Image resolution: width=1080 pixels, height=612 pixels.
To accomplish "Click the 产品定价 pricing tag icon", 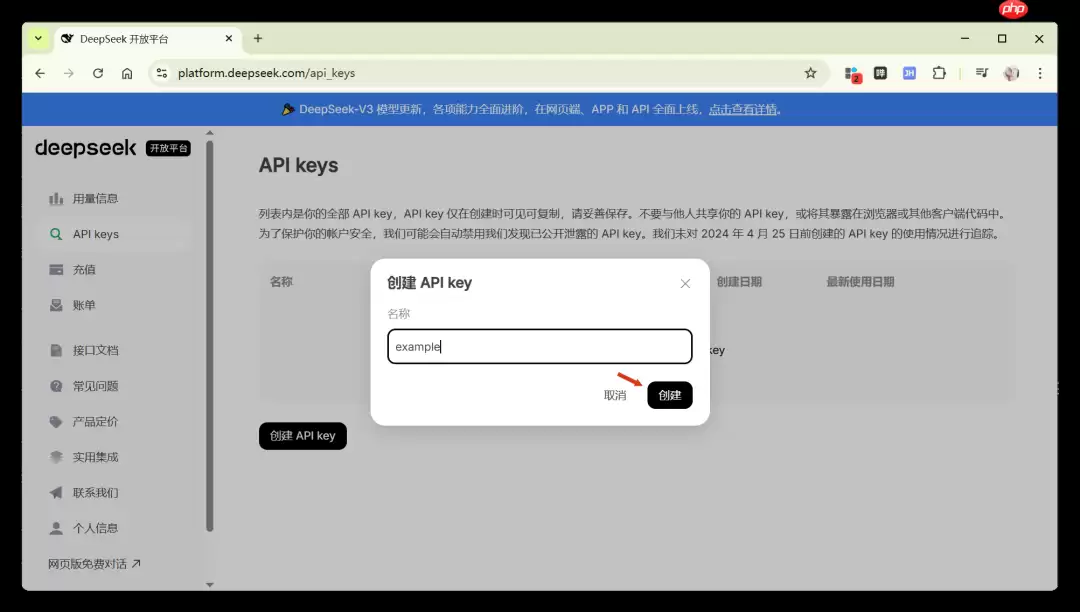I will [54, 421].
